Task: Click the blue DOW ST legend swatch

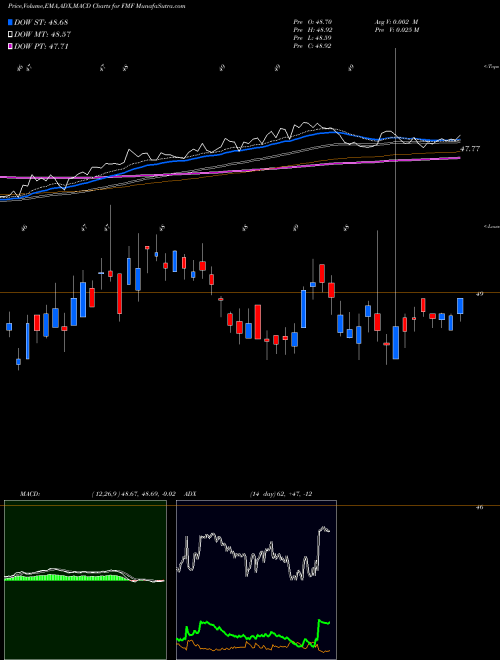Action: click(x=11, y=22)
